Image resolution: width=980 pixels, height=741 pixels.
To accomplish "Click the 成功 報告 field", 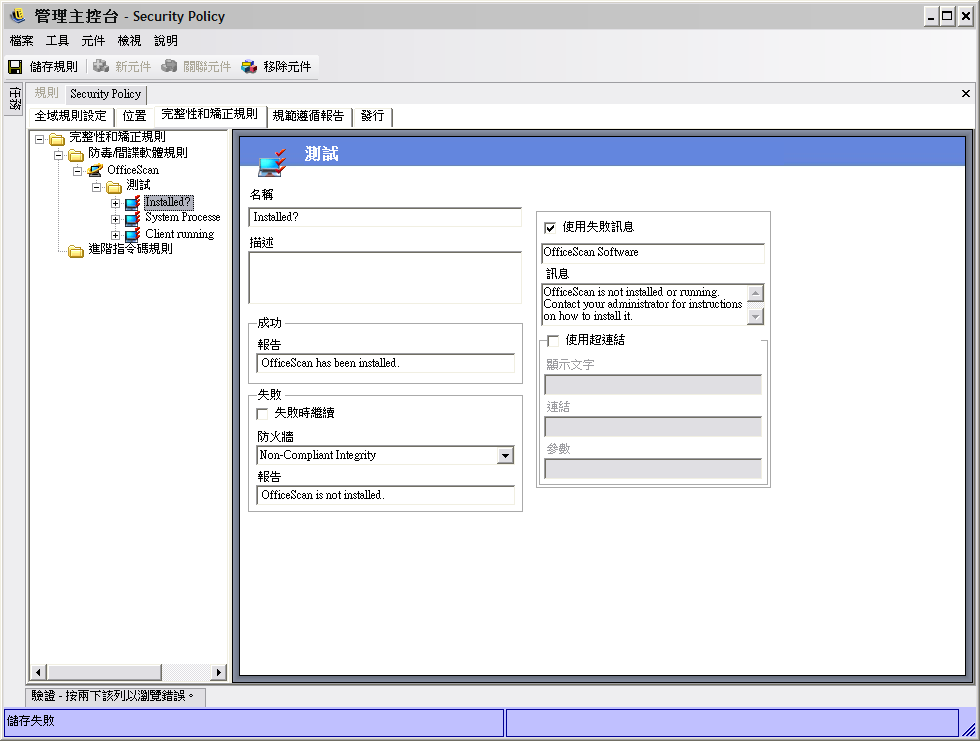I will point(386,364).
